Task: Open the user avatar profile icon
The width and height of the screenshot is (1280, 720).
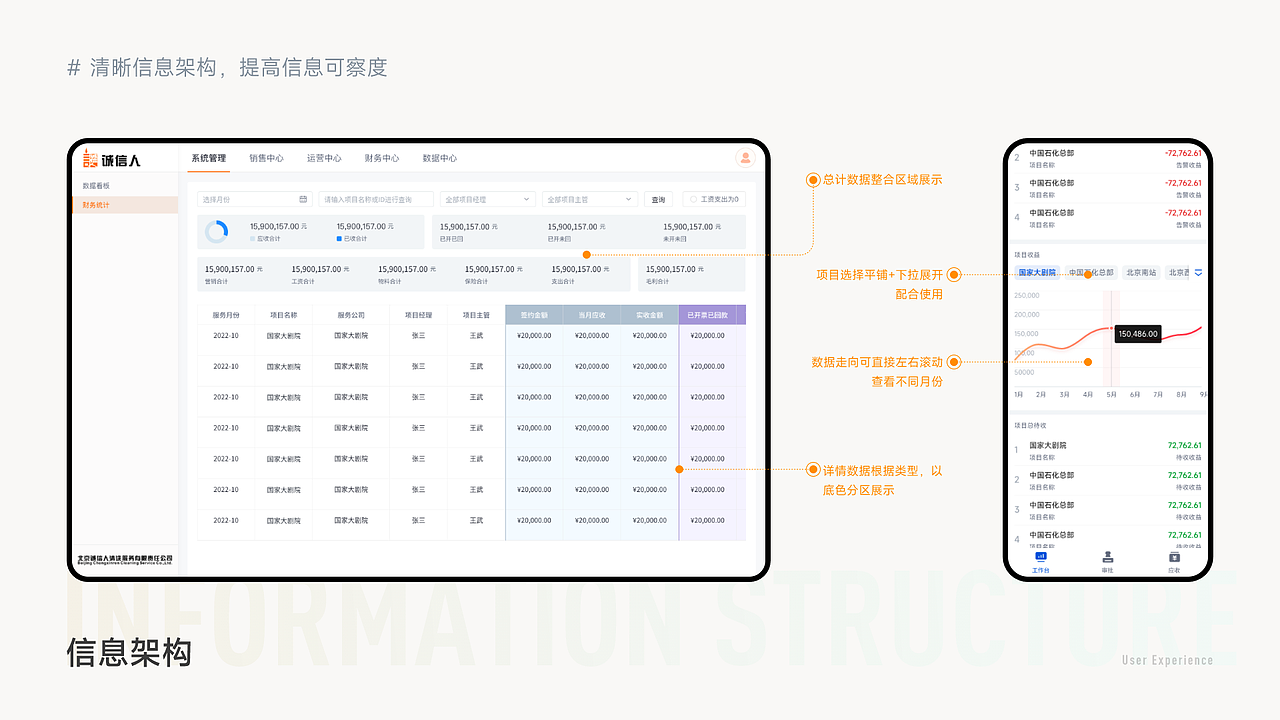Action: (x=745, y=158)
